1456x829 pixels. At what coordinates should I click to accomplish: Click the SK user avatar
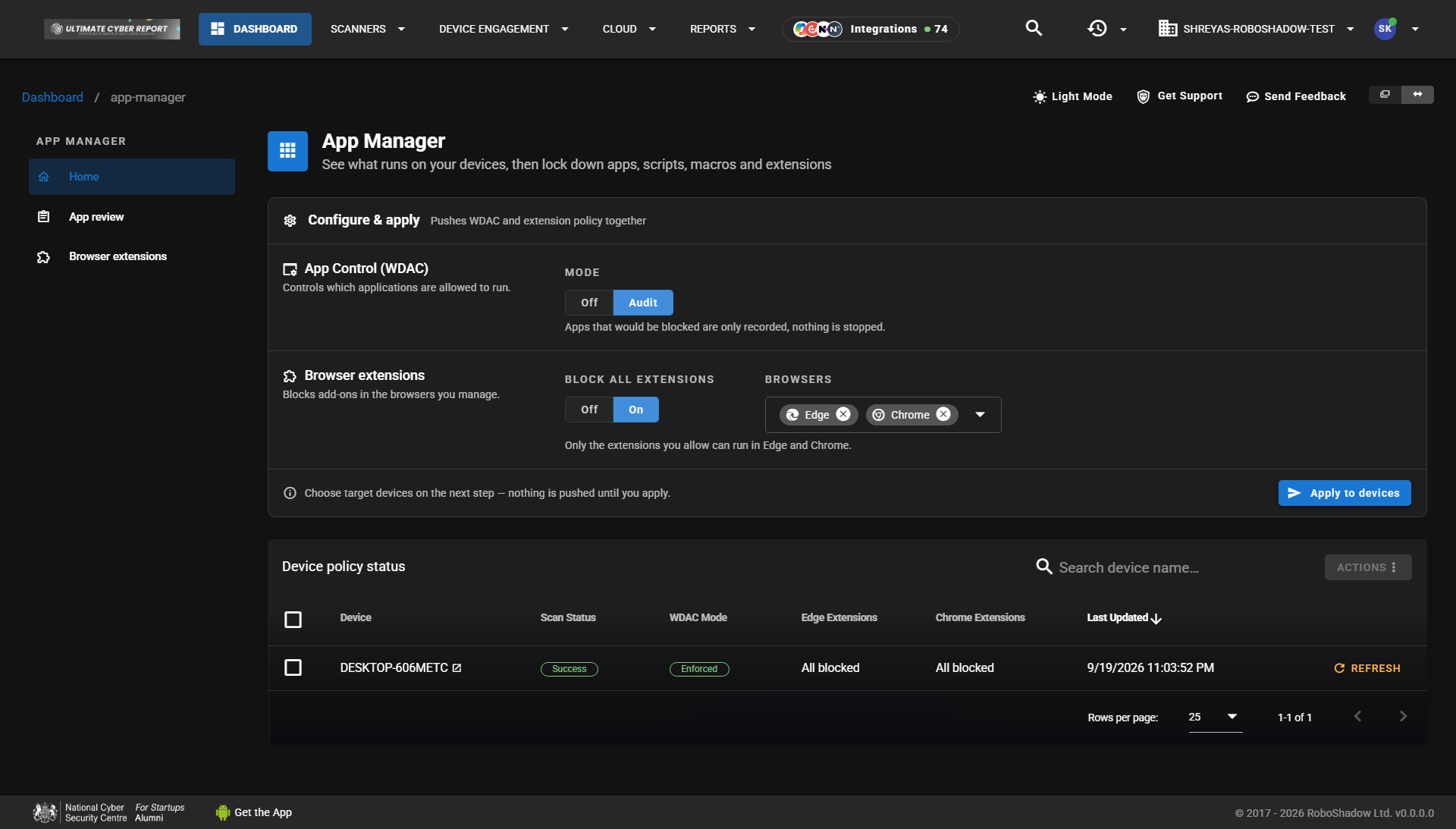click(1385, 29)
